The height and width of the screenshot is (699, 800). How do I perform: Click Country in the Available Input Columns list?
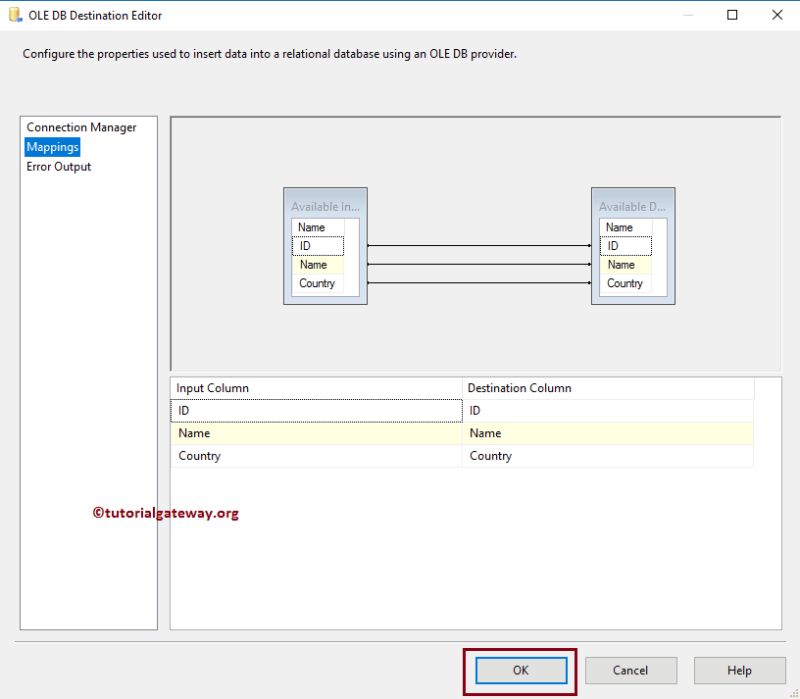(x=318, y=283)
